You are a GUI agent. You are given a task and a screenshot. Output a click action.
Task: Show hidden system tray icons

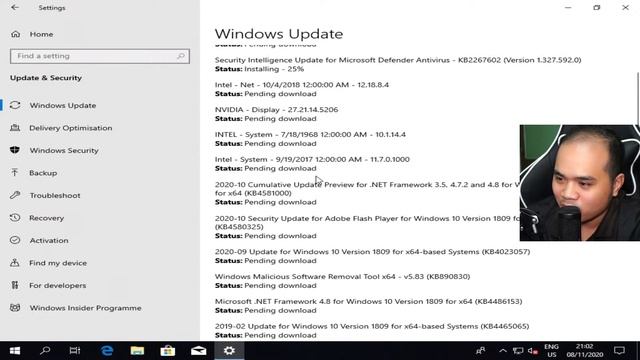[x=503, y=351]
